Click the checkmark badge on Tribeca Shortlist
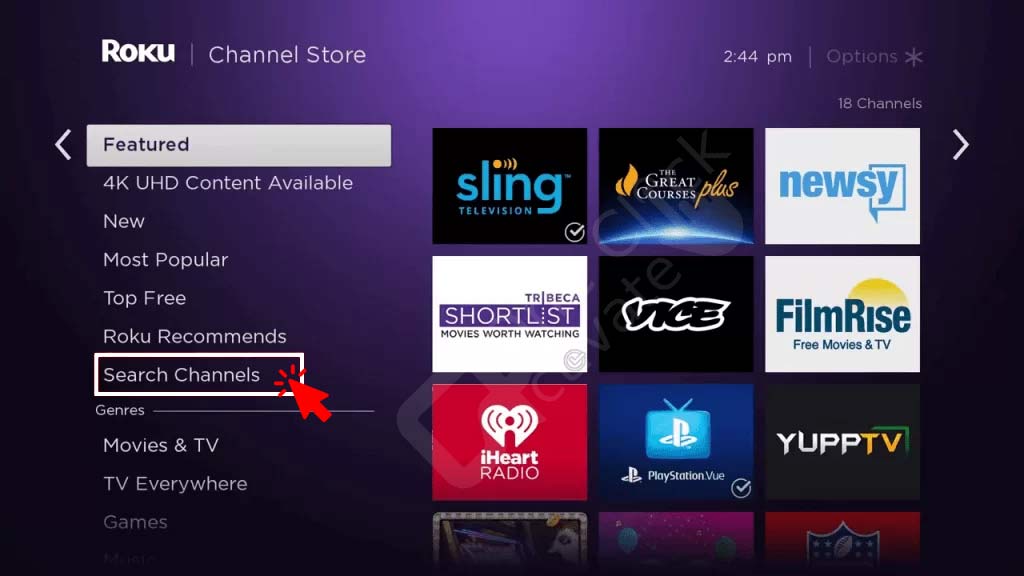This screenshot has width=1024, height=576. [x=575, y=360]
